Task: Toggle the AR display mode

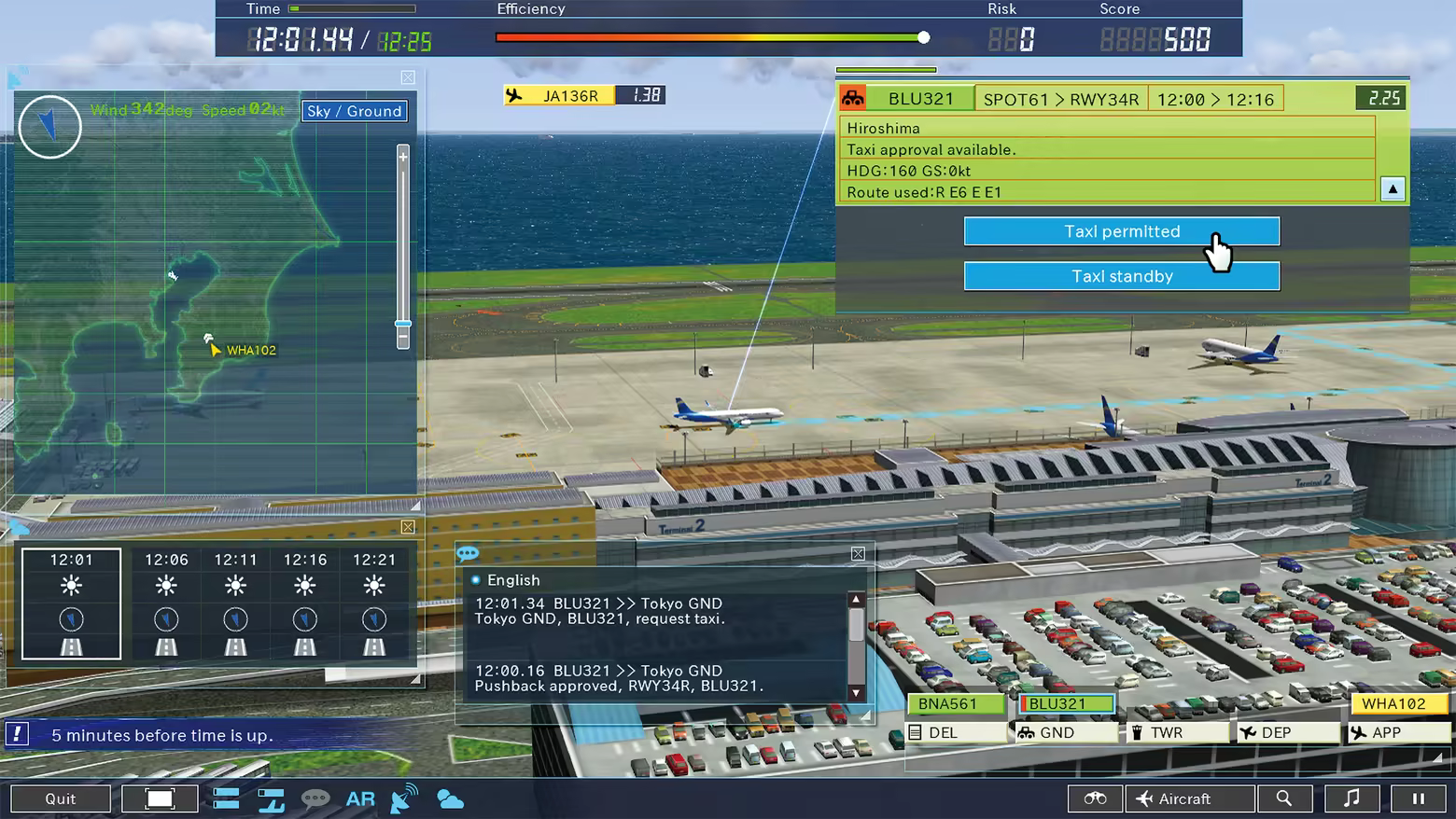Action: tap(360, 799)
